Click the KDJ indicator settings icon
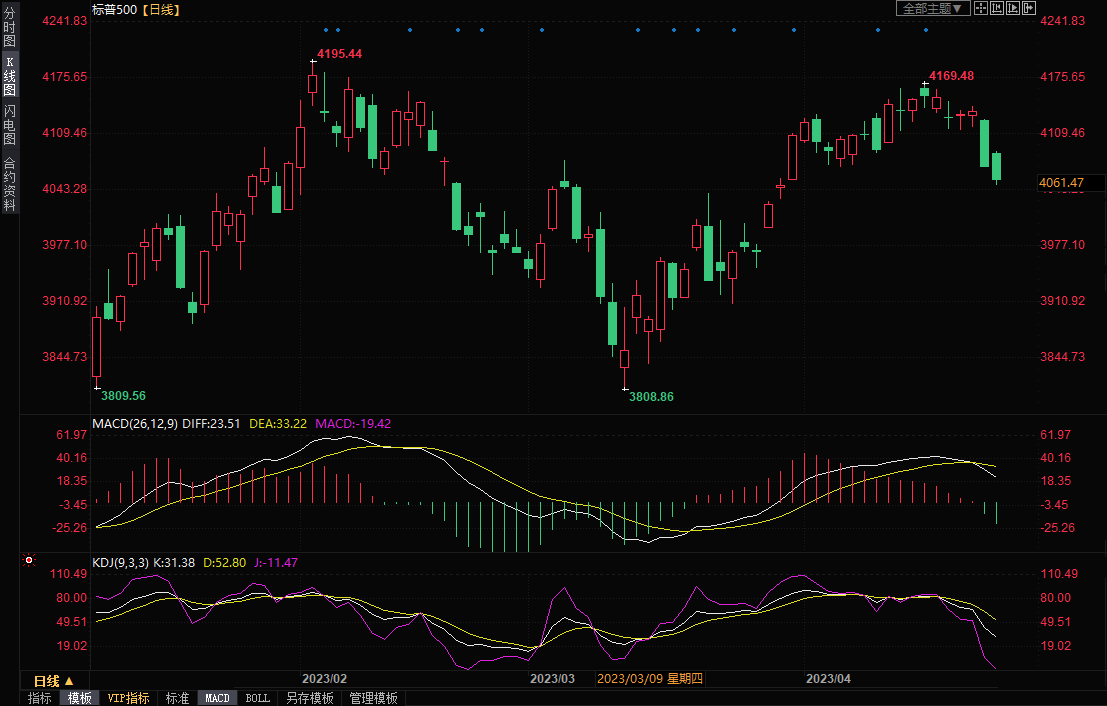 pyautogui.click(x=28, y=562)
